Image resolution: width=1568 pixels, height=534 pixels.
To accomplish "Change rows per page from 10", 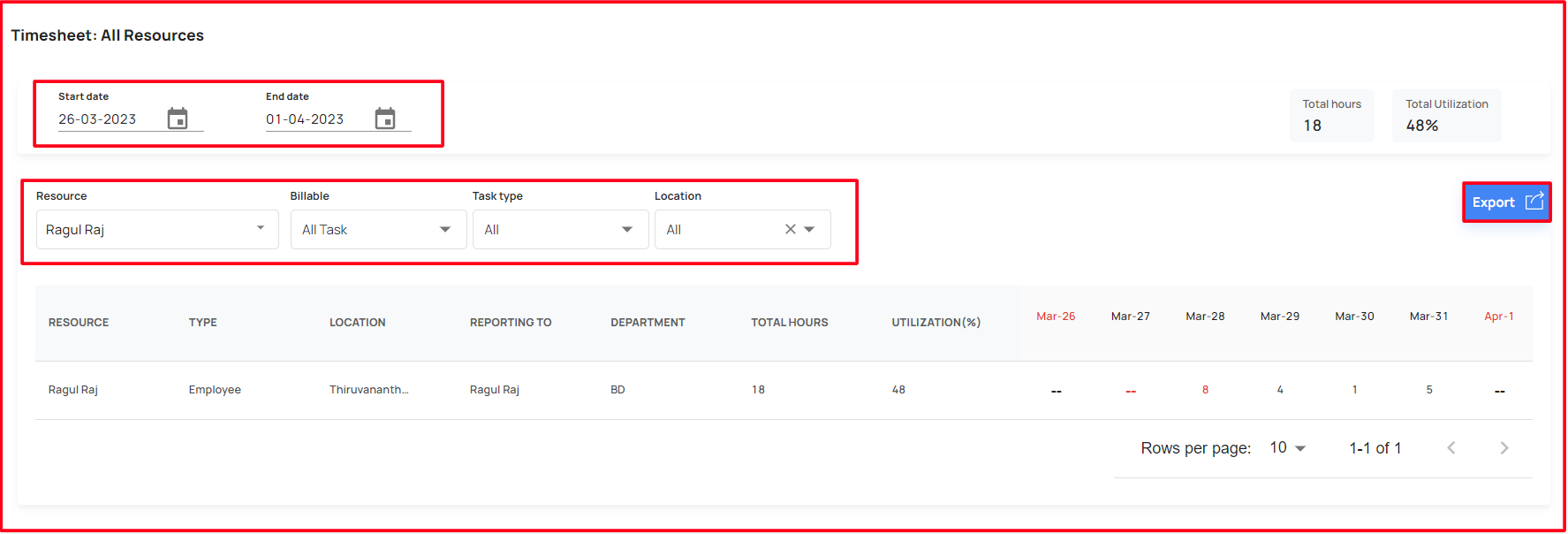I will coord(1288,448).
